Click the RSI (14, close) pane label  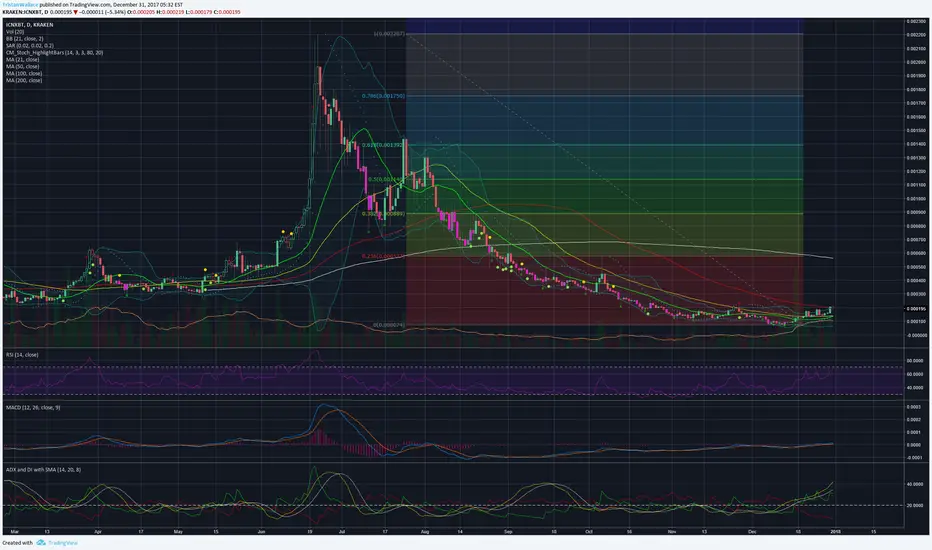[x=22, y=355]
